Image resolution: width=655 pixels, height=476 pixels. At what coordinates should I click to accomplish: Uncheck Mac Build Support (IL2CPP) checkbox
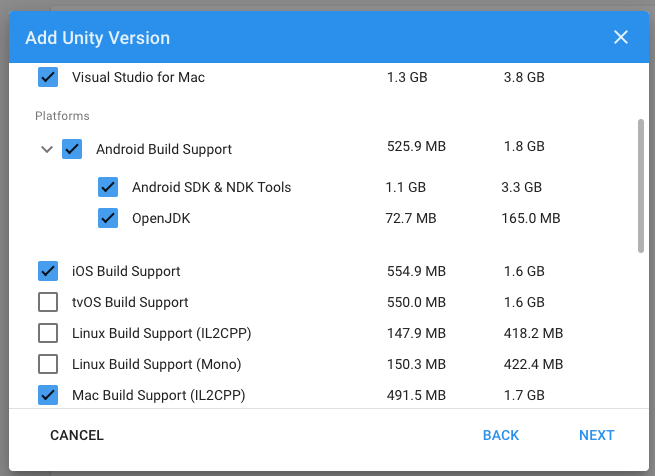click(x=48, y=395)
